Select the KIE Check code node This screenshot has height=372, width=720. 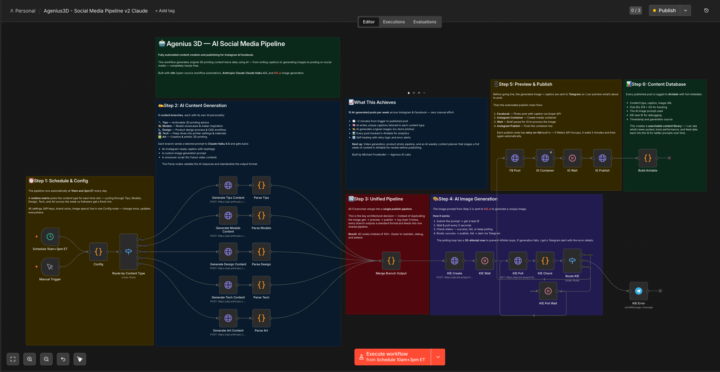point(545,261)
